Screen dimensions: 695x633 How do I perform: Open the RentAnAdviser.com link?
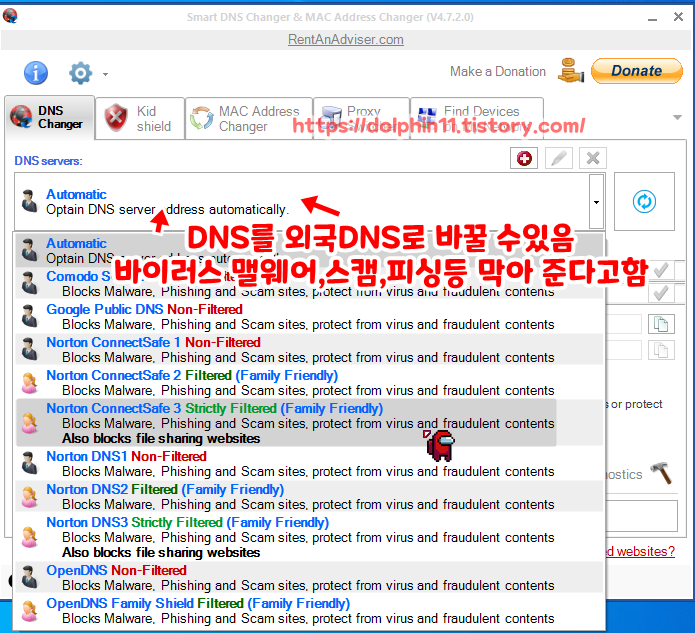tap(346, 39)
